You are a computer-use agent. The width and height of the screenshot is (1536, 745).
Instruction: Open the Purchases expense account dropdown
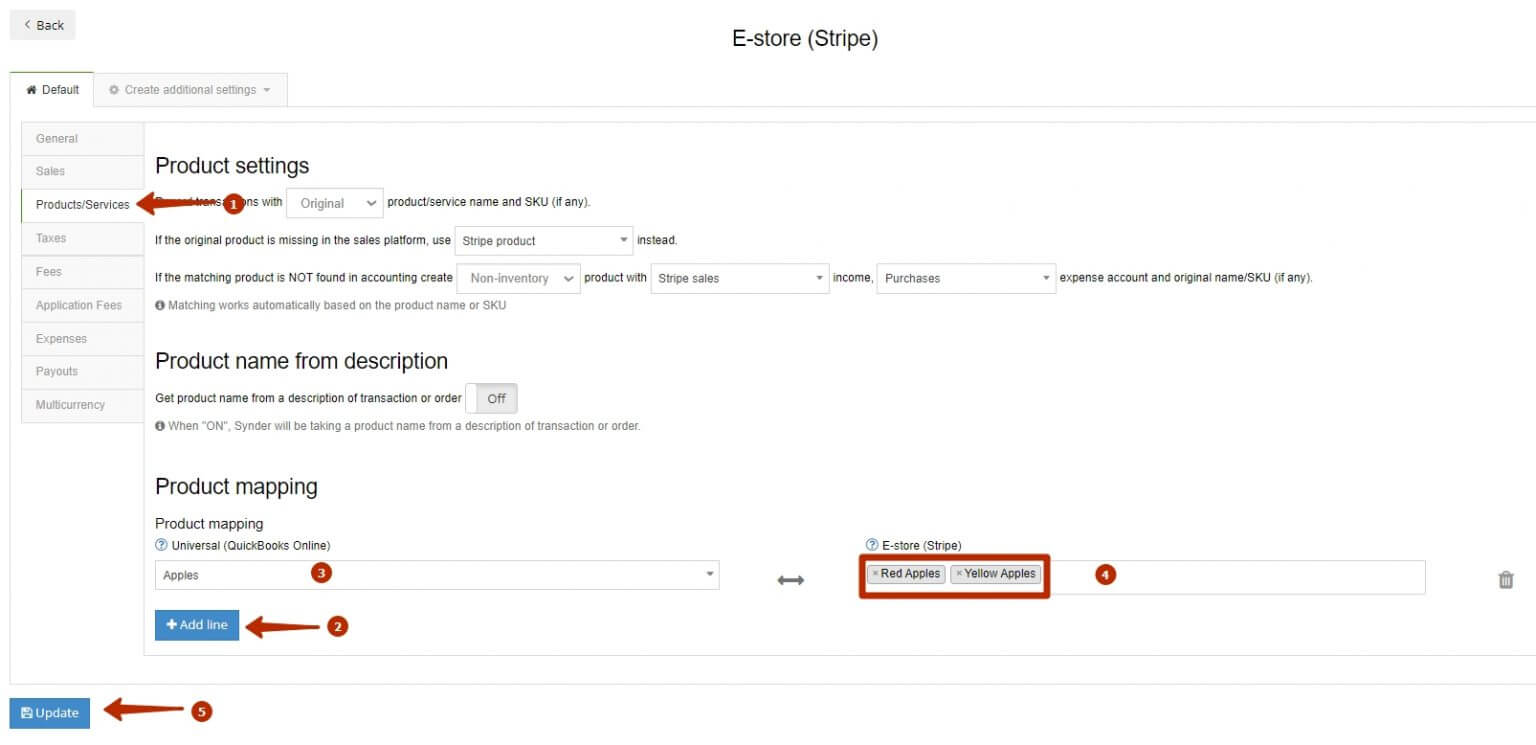coord(964,278)
